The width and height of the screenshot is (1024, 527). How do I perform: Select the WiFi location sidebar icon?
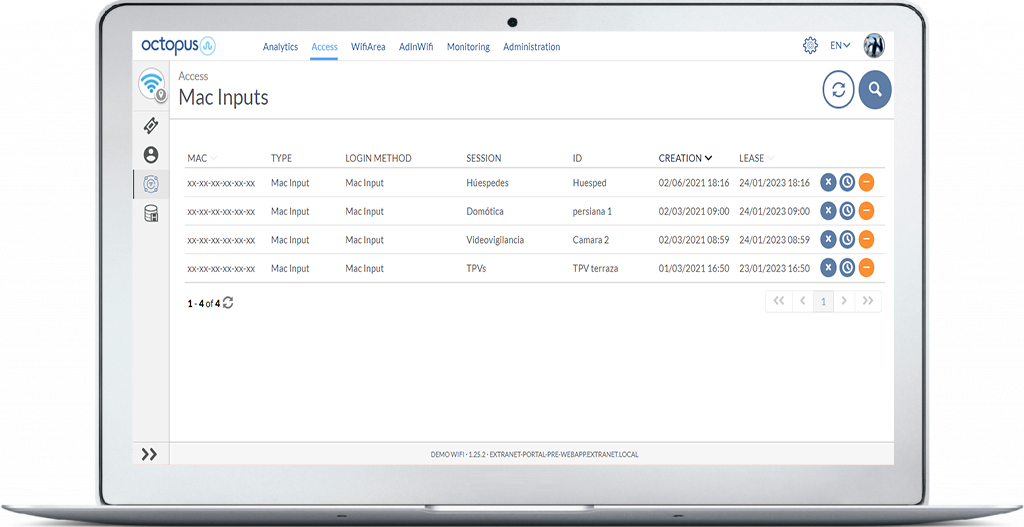click(x=152, y=84)
